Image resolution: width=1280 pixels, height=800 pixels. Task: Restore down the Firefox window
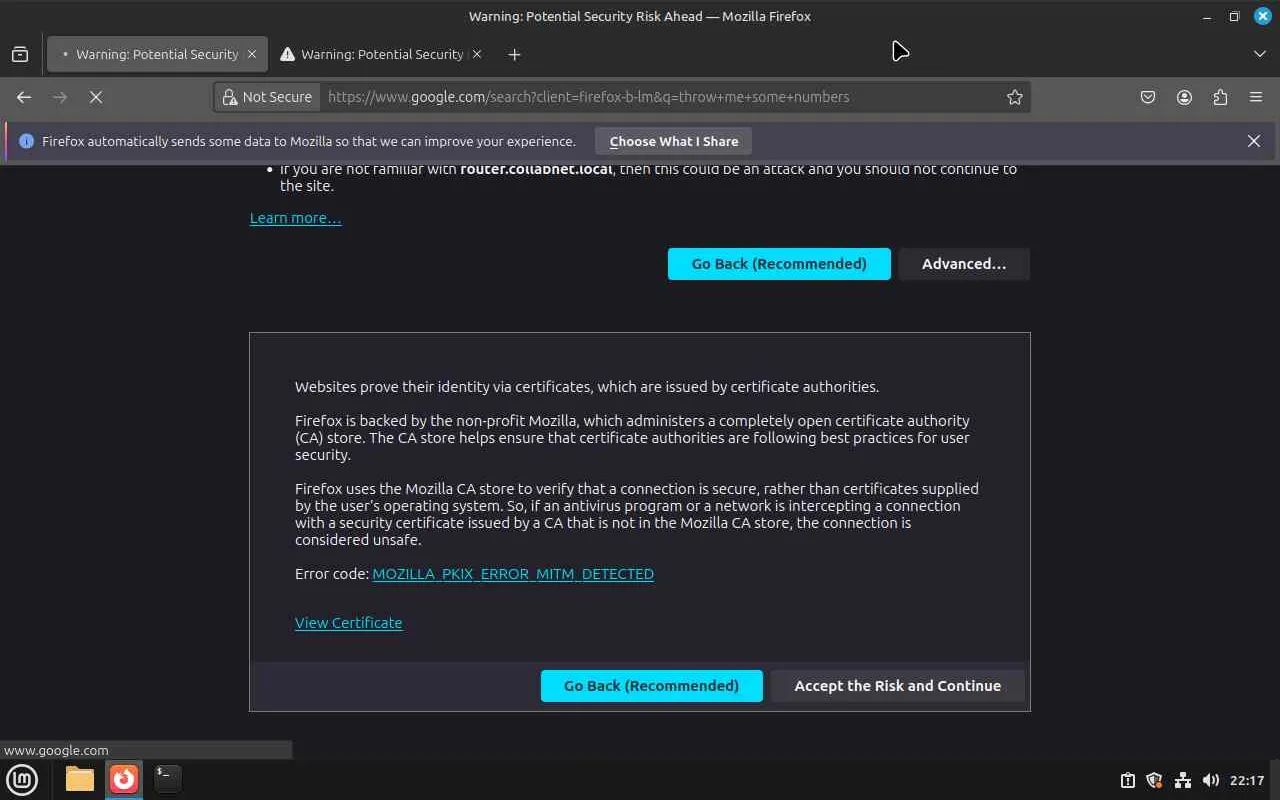(1234, 16)
